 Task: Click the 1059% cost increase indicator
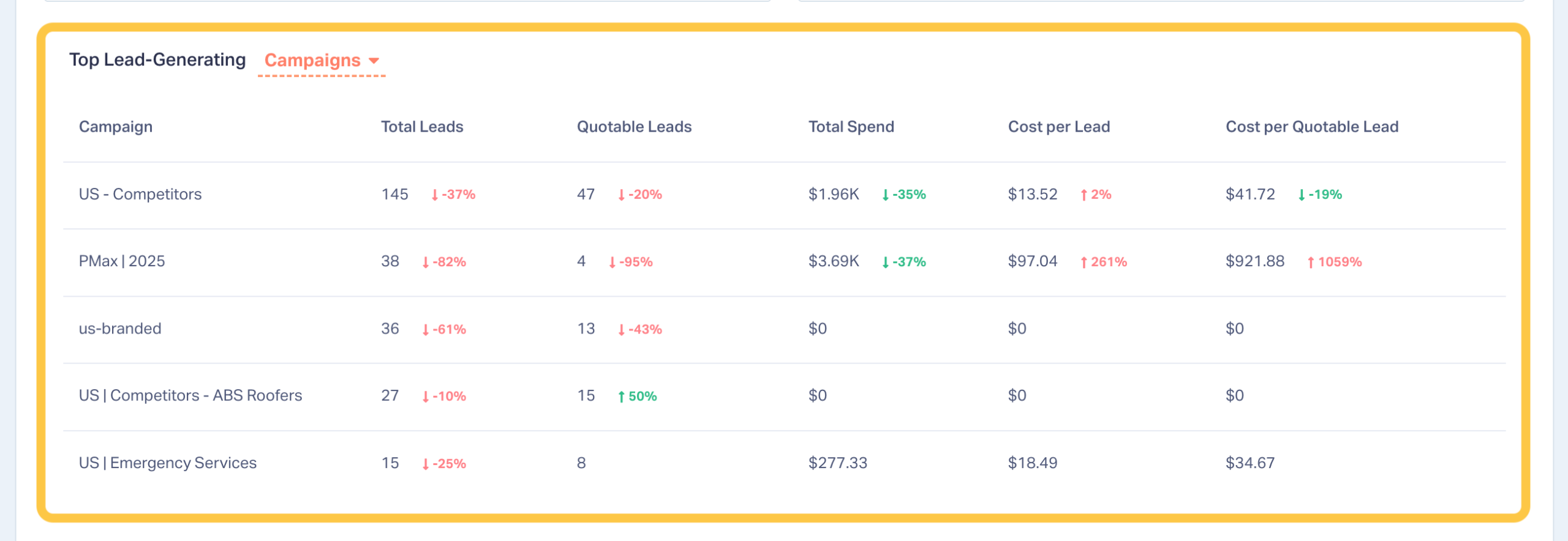[x=1334, y=262]
